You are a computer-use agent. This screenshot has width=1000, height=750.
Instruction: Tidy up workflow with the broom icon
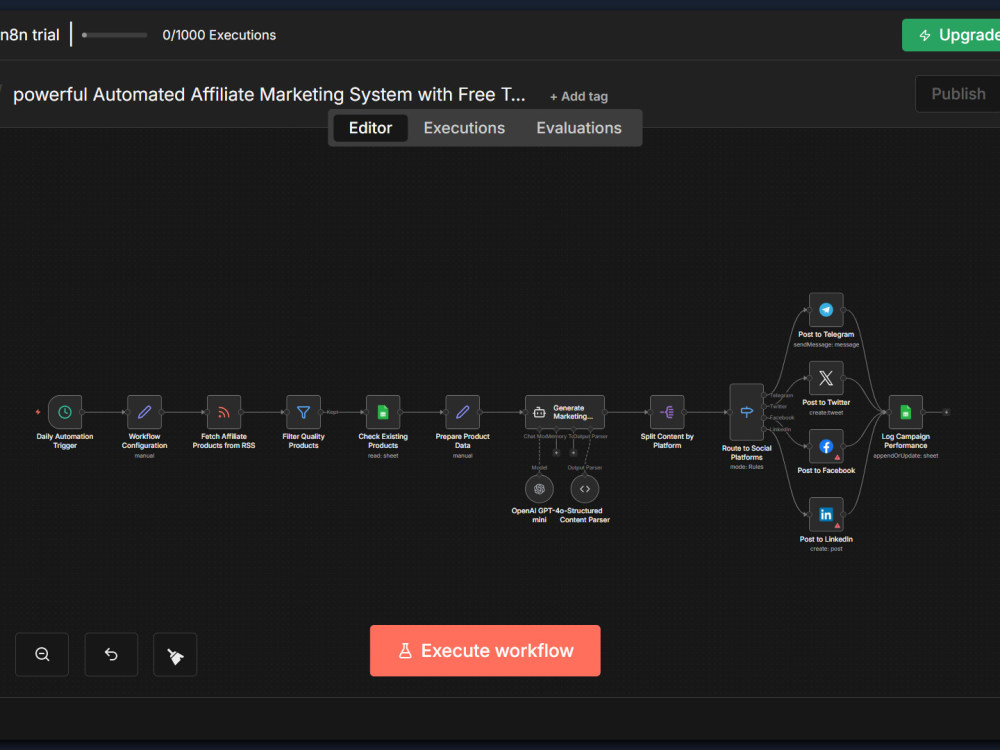pos(175,654)
